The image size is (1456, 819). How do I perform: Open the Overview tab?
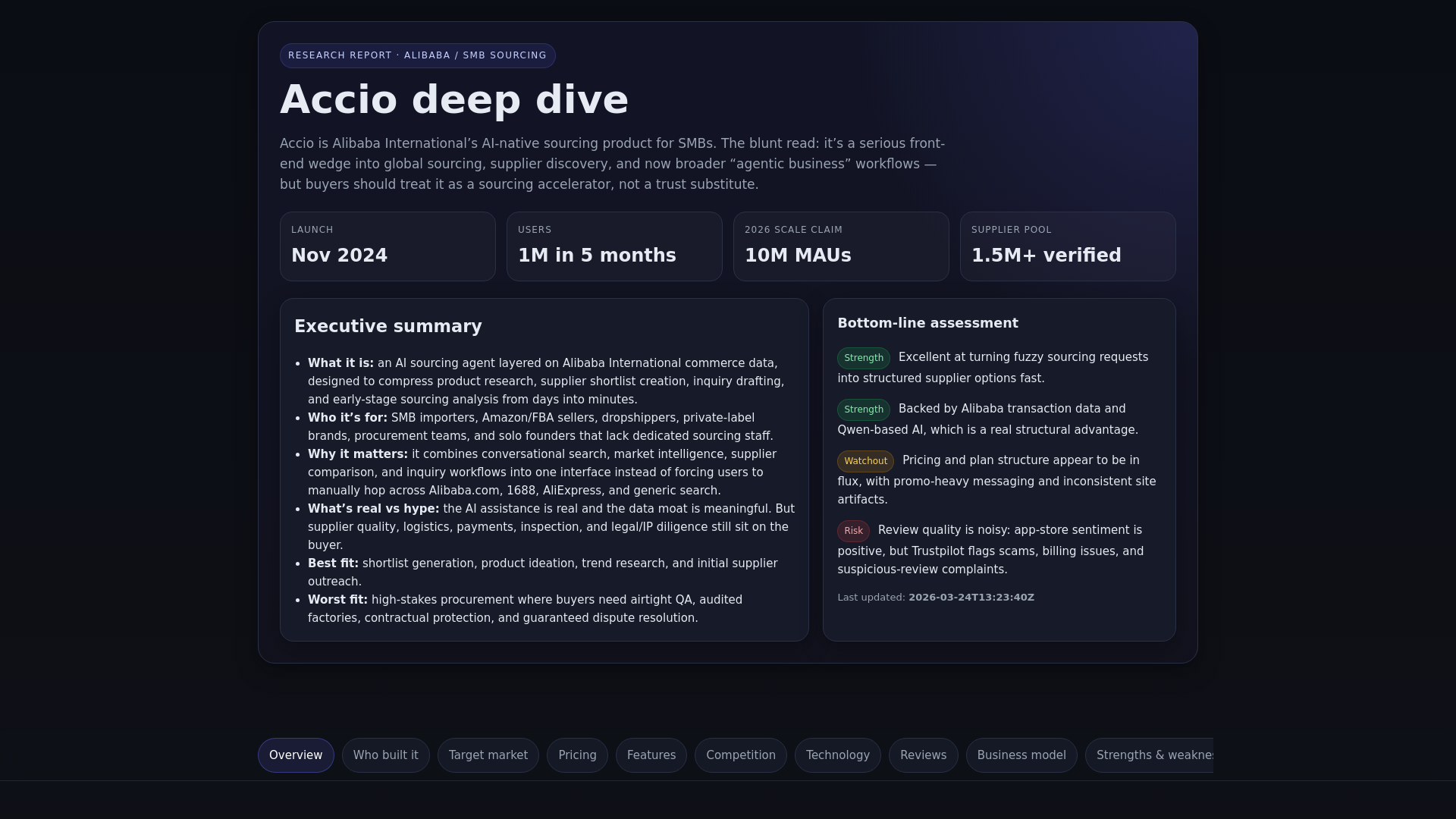coord(296,755)
